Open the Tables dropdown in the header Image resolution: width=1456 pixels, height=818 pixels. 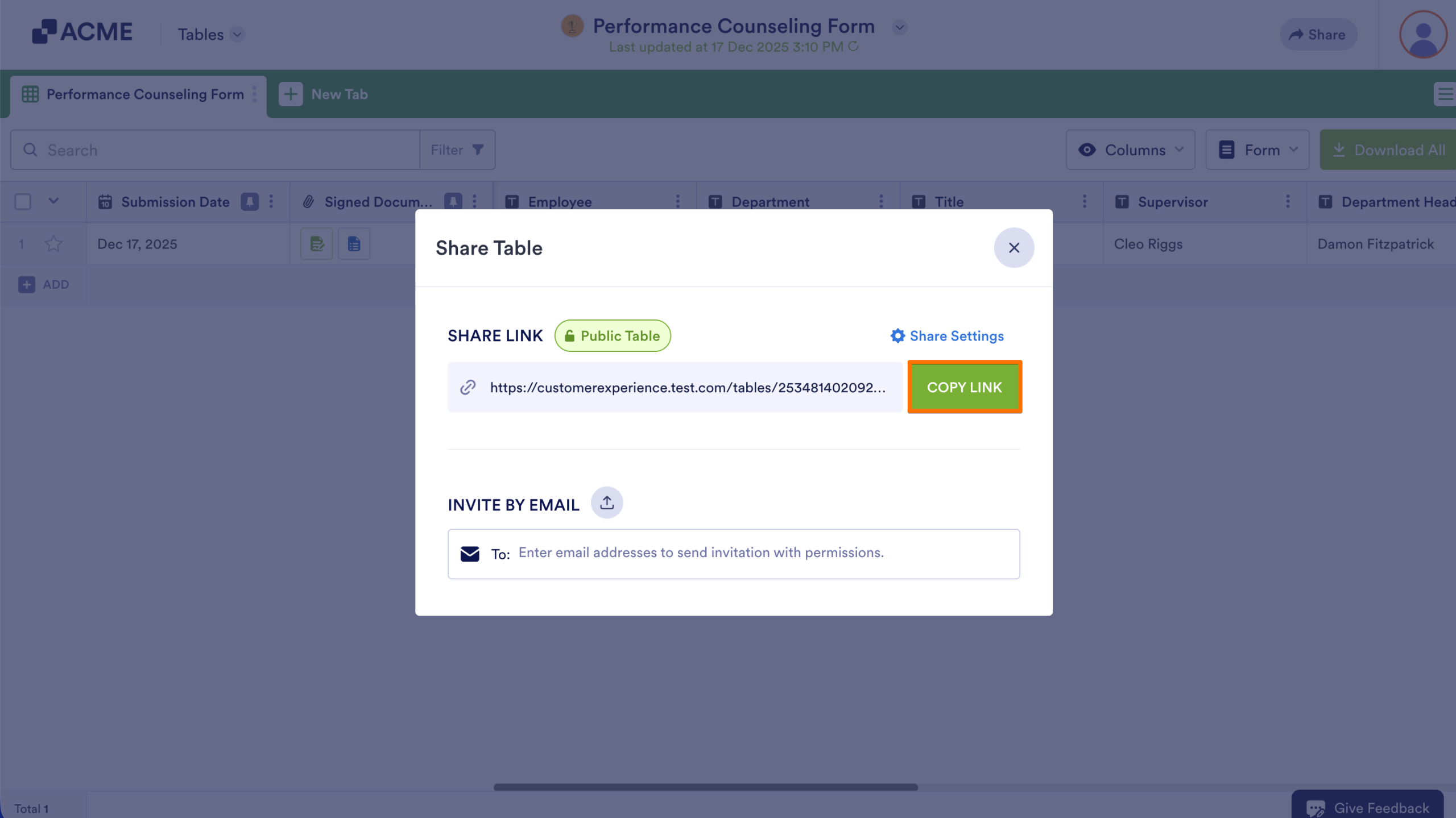209,34
